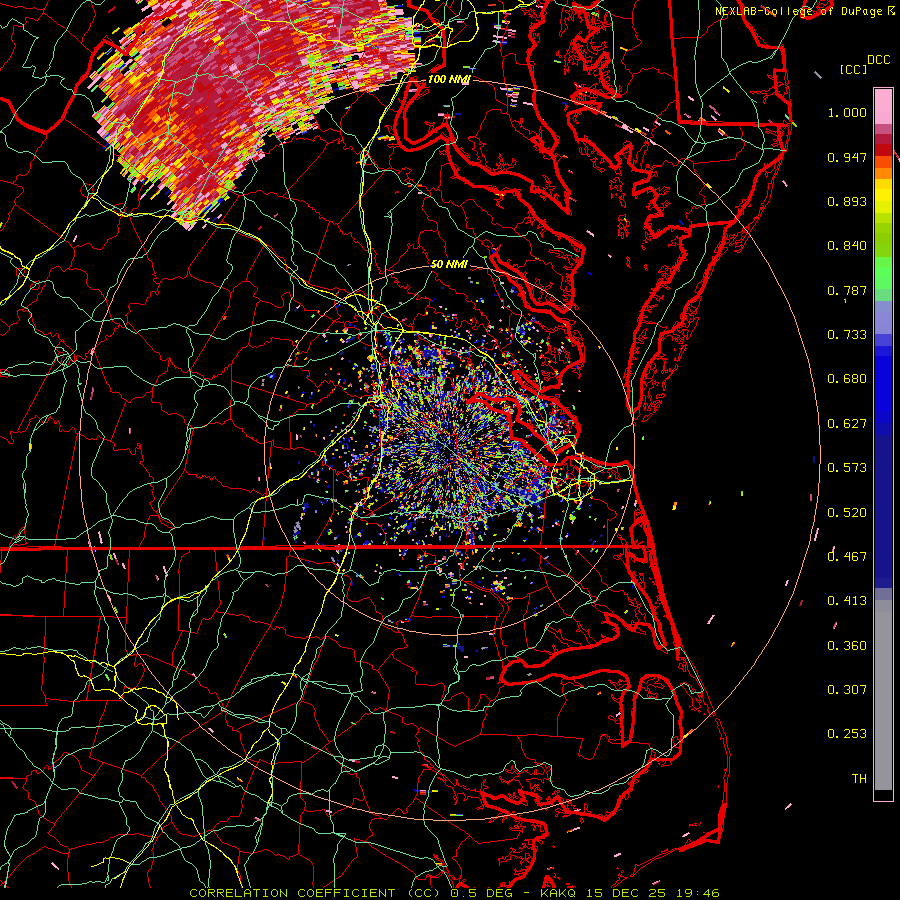The image size is (900, 900).
Task: Click the 0.253 legend value
Action: [x=847, y=734]
